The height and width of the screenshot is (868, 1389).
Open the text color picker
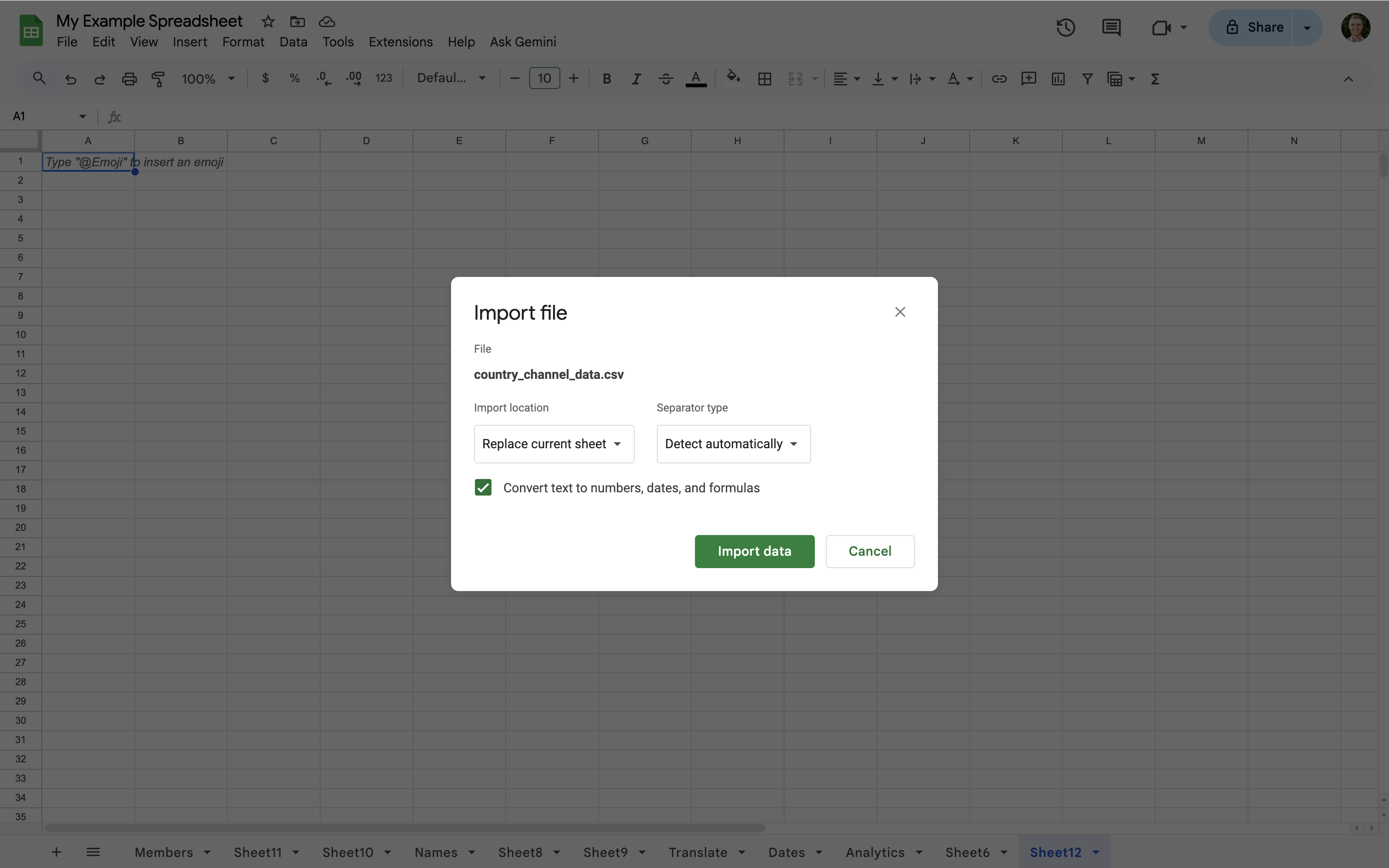click(695, 79)
